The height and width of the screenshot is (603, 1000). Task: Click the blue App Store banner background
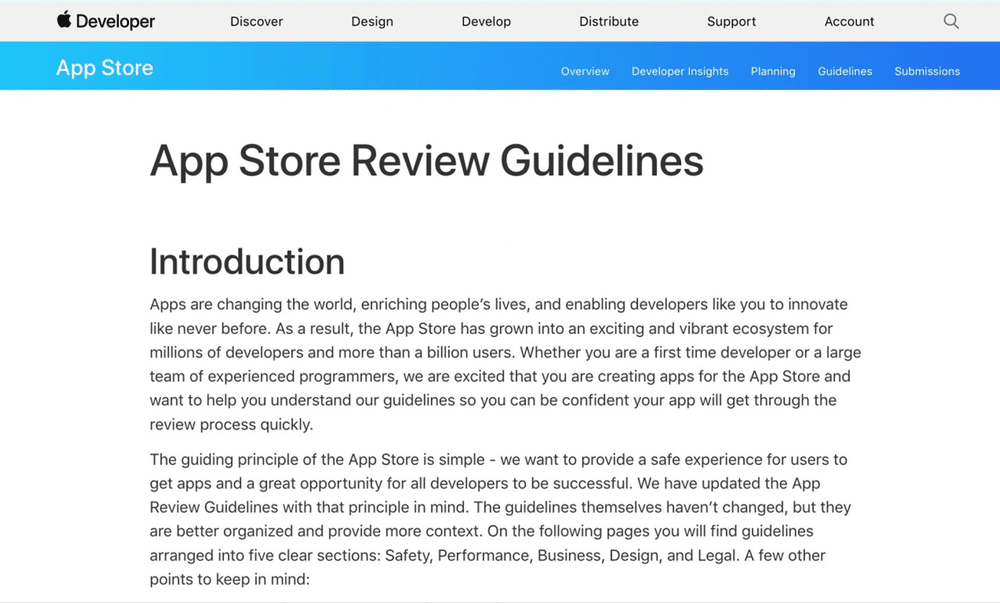point(350,66)
